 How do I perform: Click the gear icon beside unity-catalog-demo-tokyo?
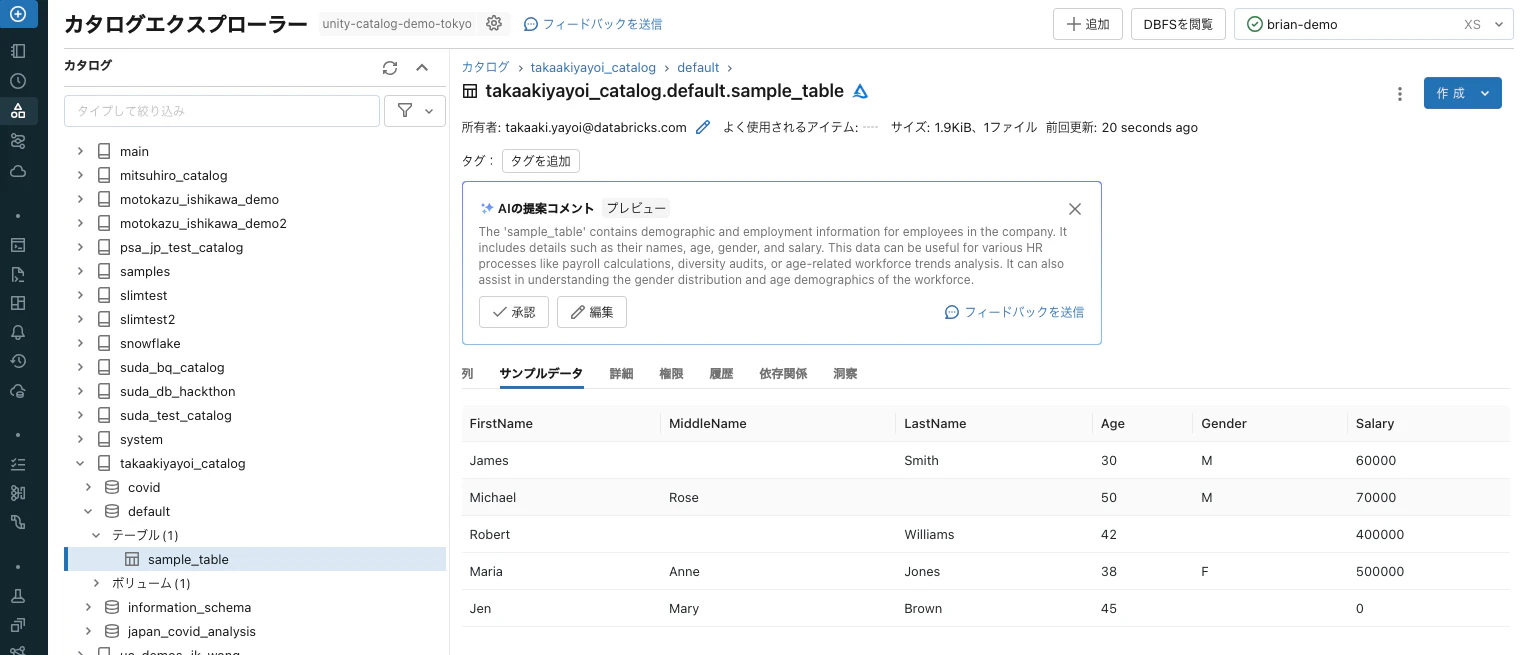pos(494,24)
